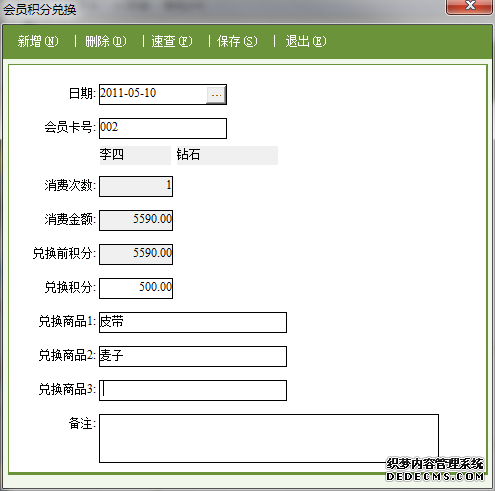Close the 会员积分兑换 window
Screen dimensions: 495x491
469,7
